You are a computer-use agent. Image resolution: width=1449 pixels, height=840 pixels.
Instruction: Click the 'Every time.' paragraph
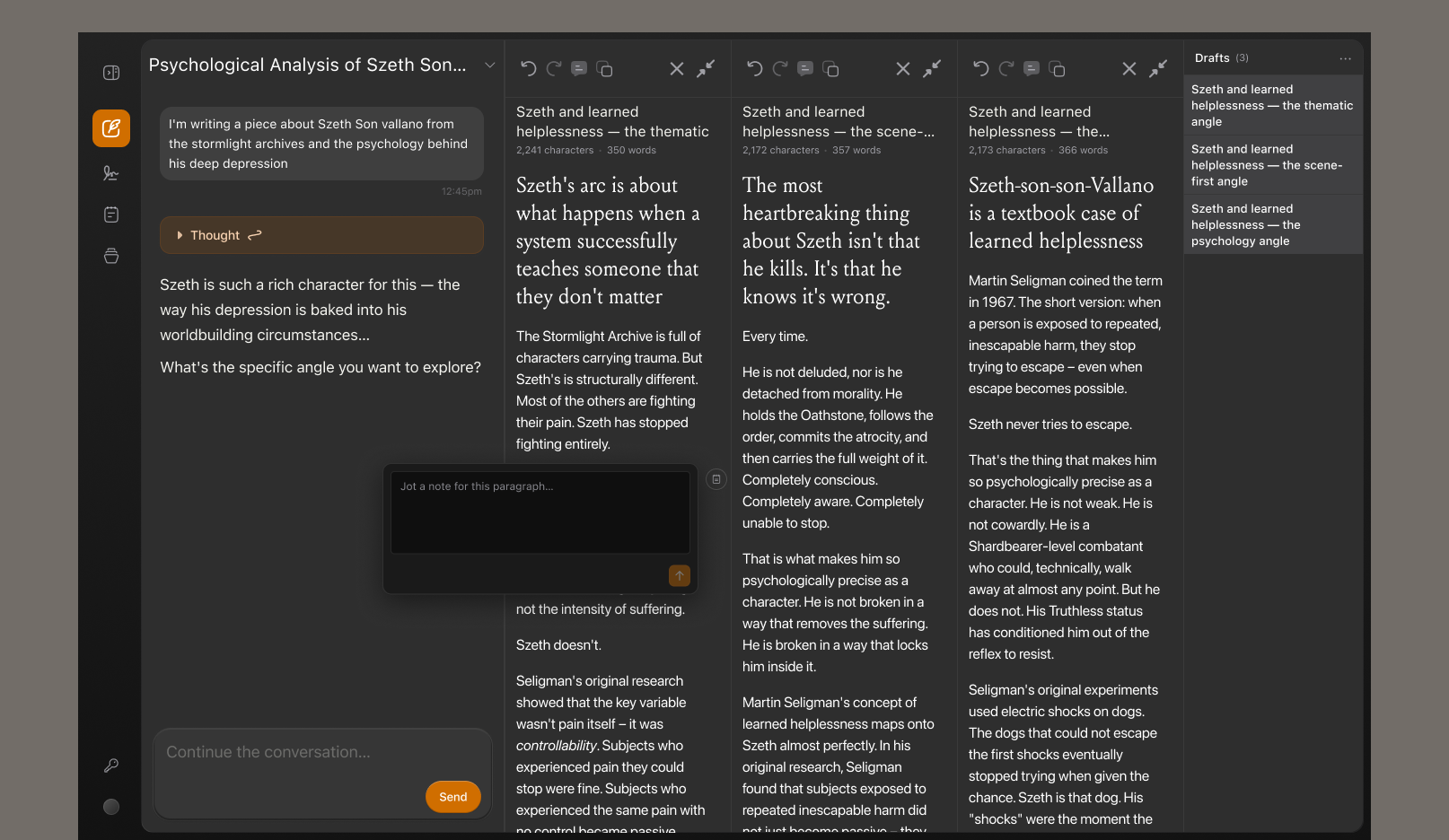775,337
